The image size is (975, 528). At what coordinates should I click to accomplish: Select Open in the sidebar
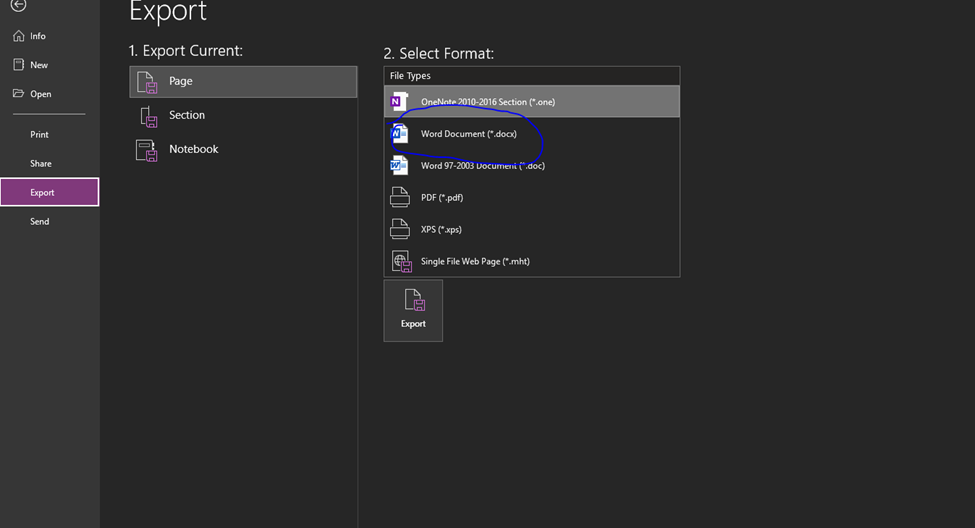click(x=49, y=94)
